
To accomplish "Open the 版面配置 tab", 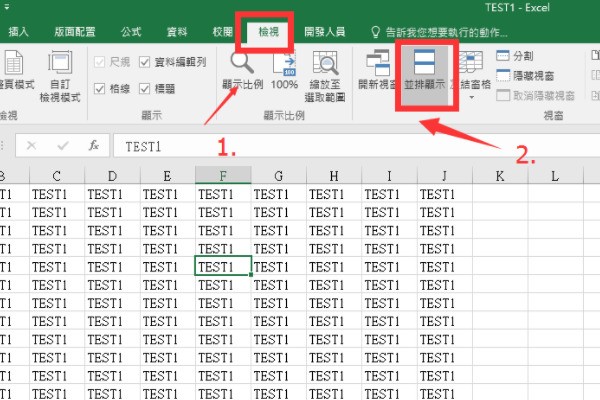I will coord(75,32).
